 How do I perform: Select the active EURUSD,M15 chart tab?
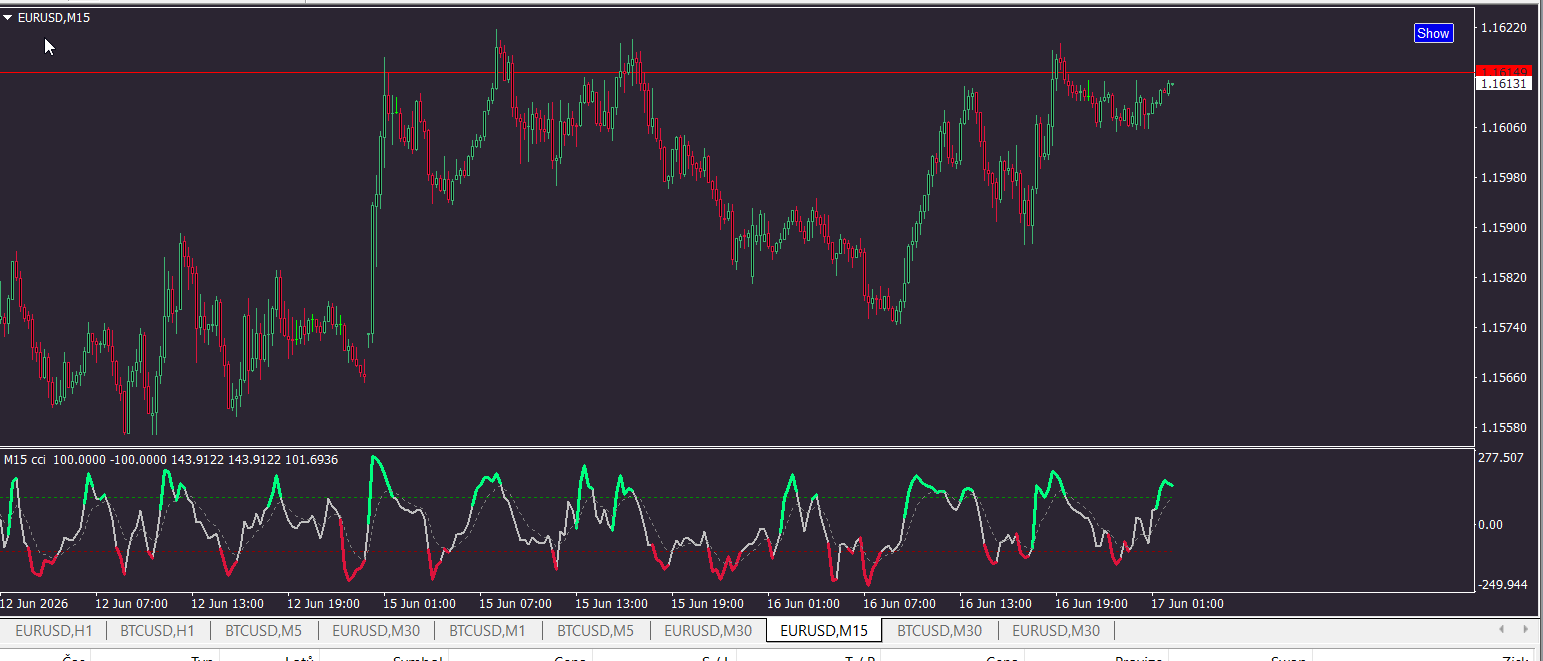[824, 630]
